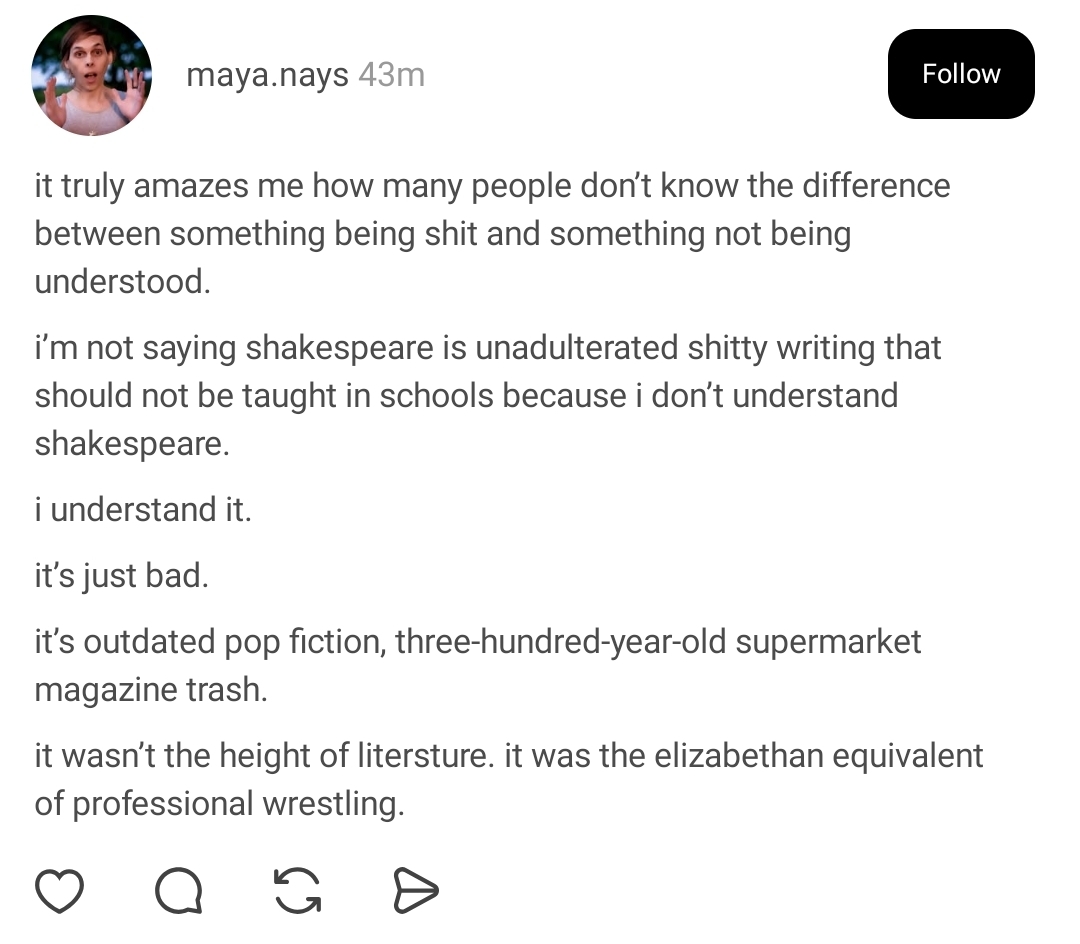Open the comment reply bubble icon
This screenshot has height=944, width=1080.
pyautogui.click(x=179, y=891)
